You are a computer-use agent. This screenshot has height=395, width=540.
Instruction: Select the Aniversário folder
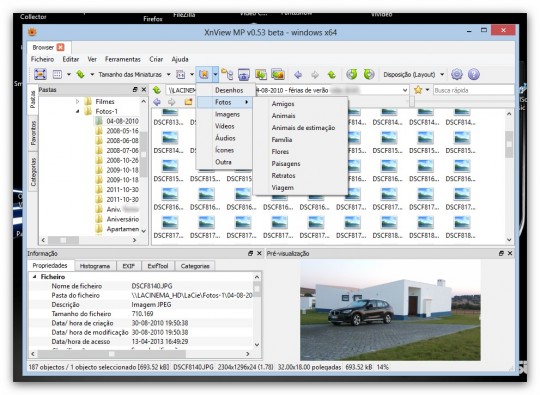(123, 219)
